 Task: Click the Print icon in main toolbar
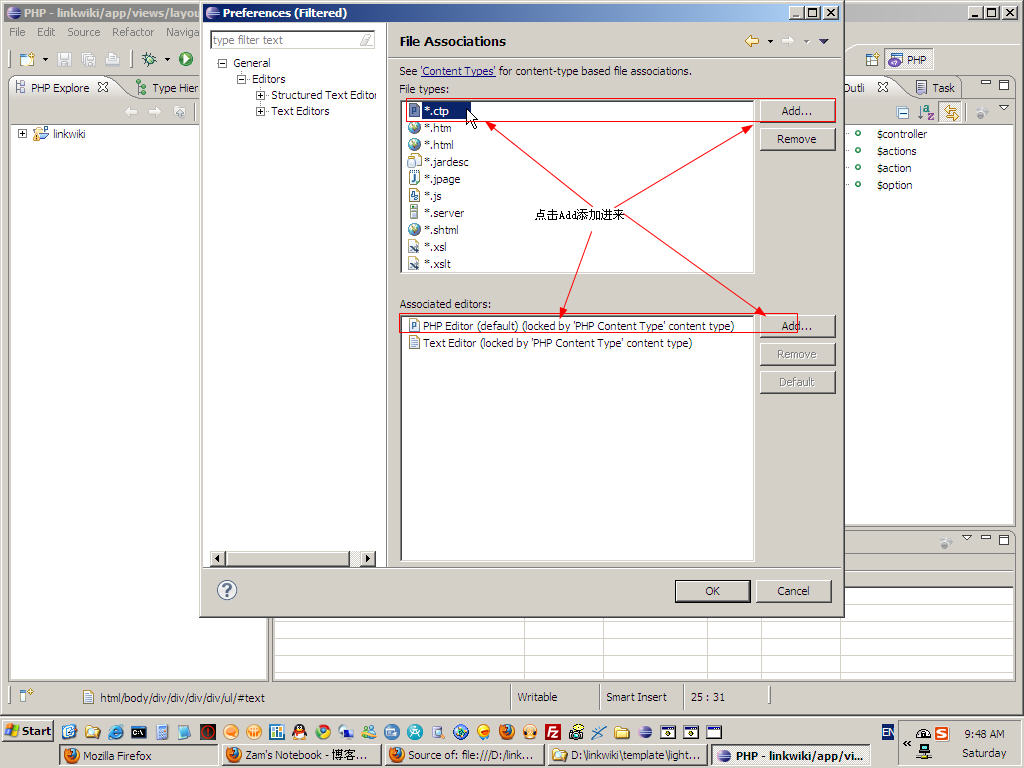[x=112, y=59]
